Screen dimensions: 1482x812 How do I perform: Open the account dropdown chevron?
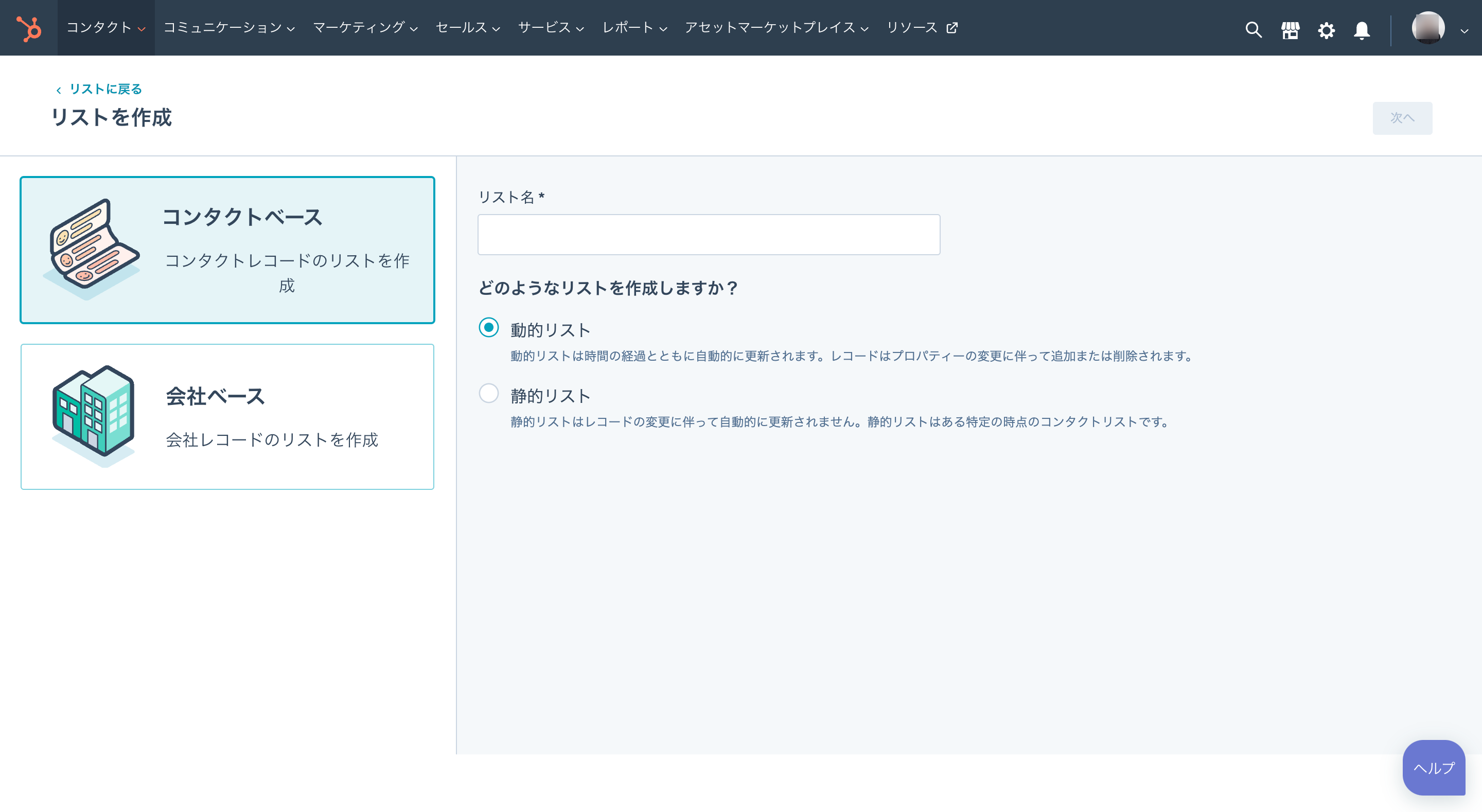(1464, 31)
